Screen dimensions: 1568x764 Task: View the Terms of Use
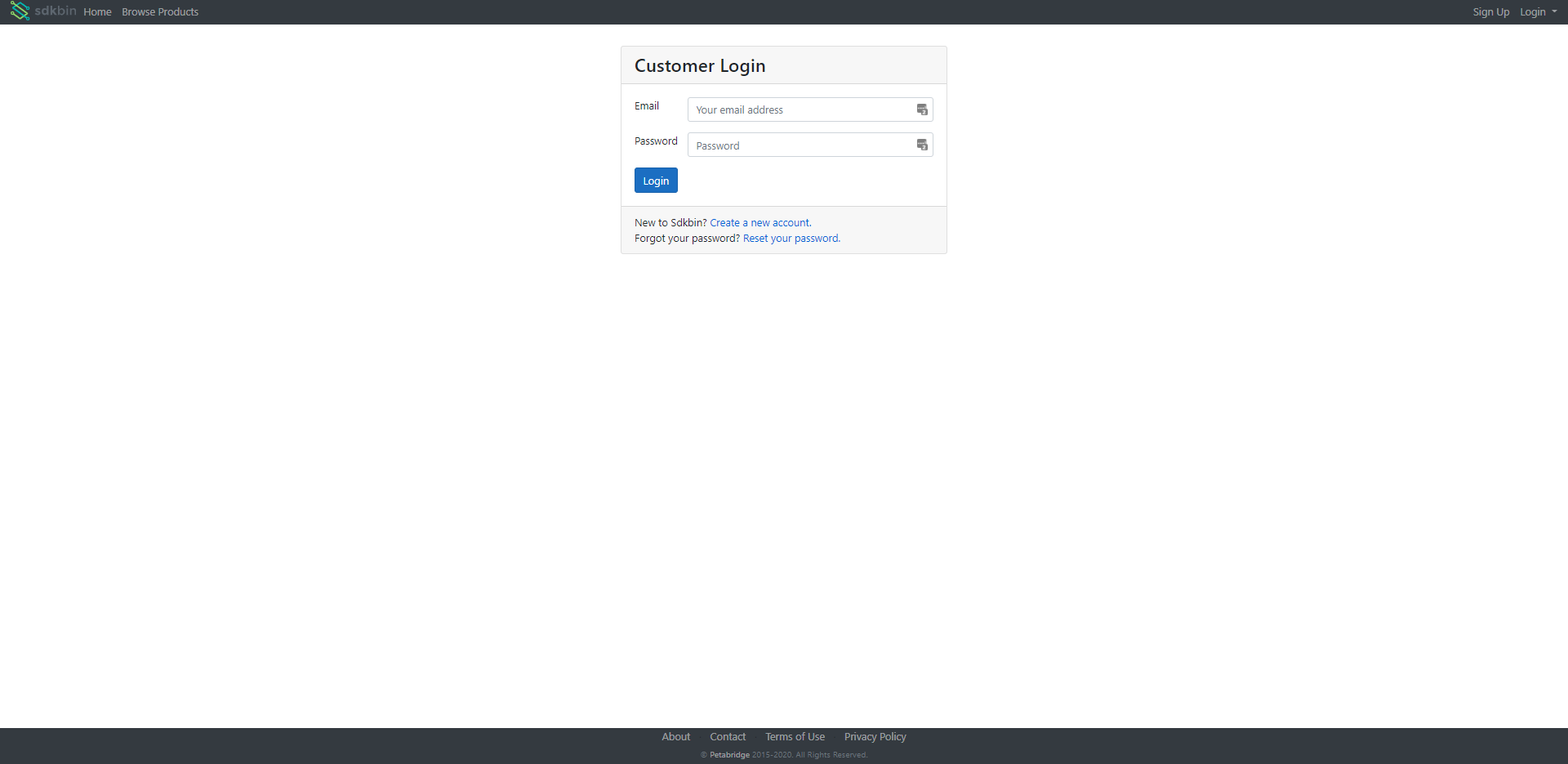click(x=794, y=736)
